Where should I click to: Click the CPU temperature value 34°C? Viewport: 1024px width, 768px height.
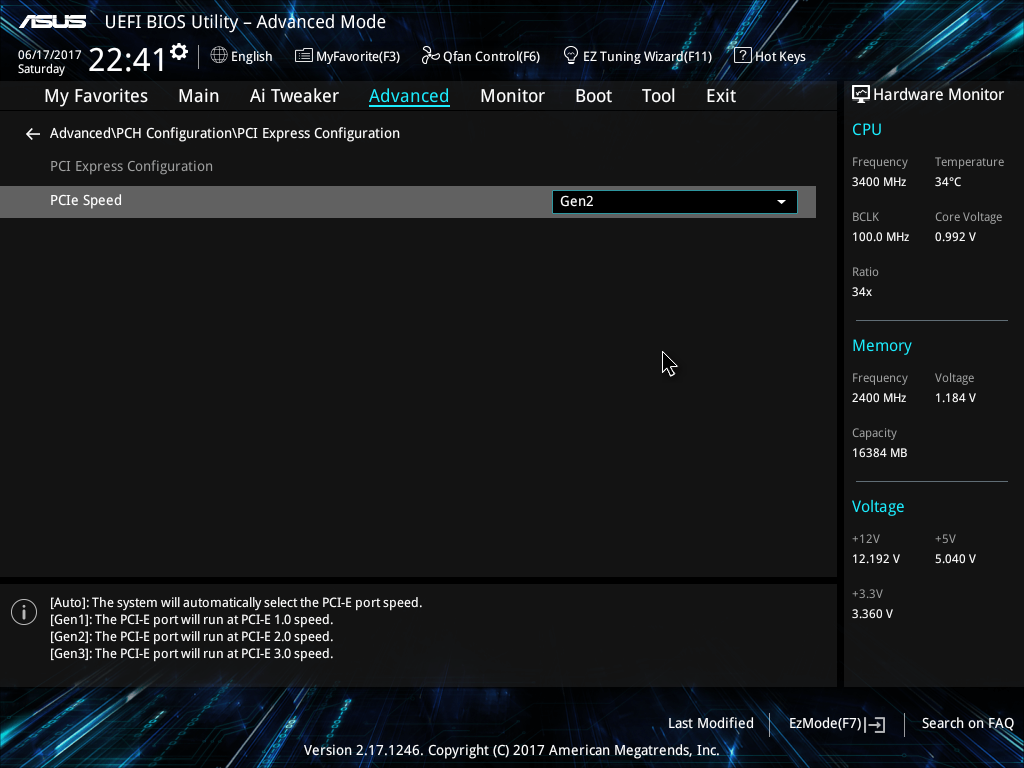(x=948, y=182)
